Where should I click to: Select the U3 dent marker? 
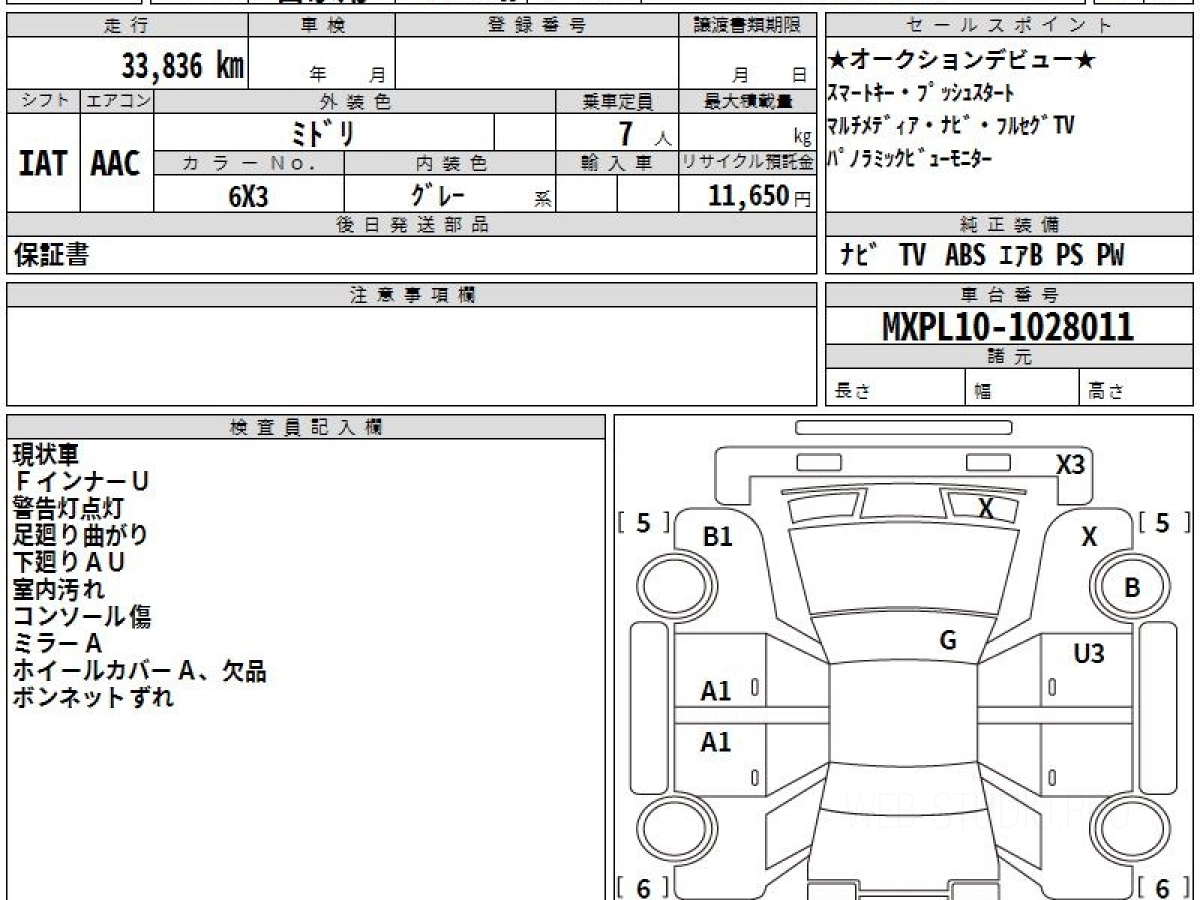[1089, 654]
